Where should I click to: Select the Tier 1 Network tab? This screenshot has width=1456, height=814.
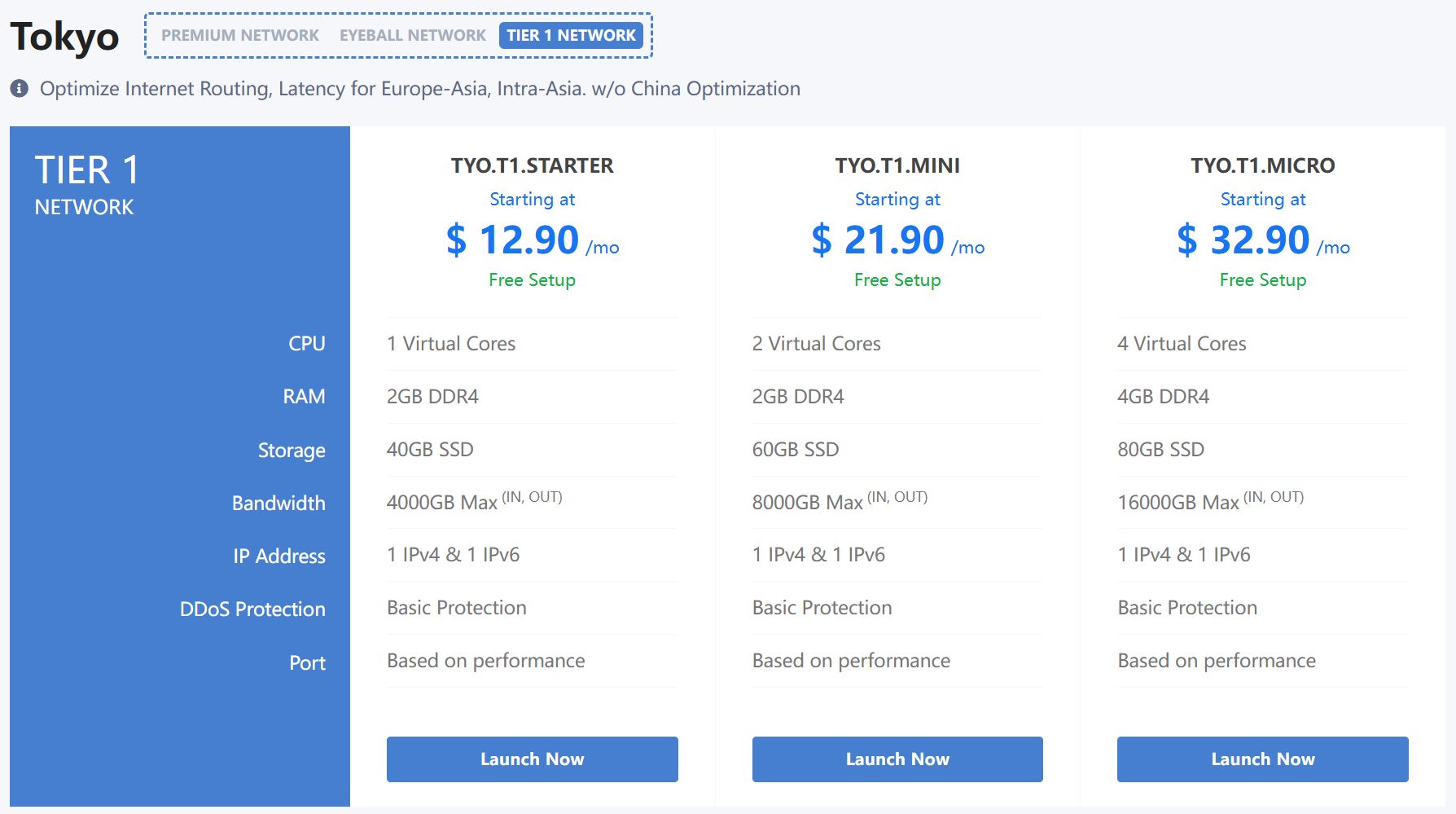click(x=571, y=35)
